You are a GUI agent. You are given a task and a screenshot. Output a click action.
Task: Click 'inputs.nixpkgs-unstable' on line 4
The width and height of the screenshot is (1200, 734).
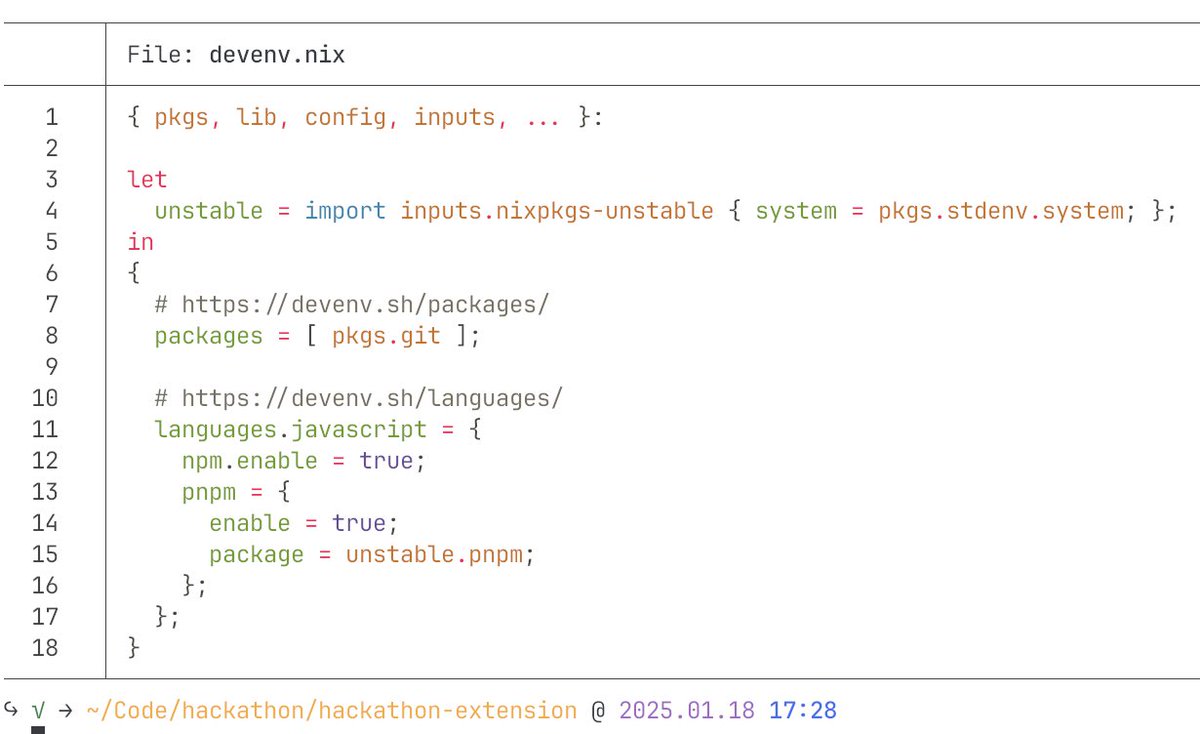557,211
